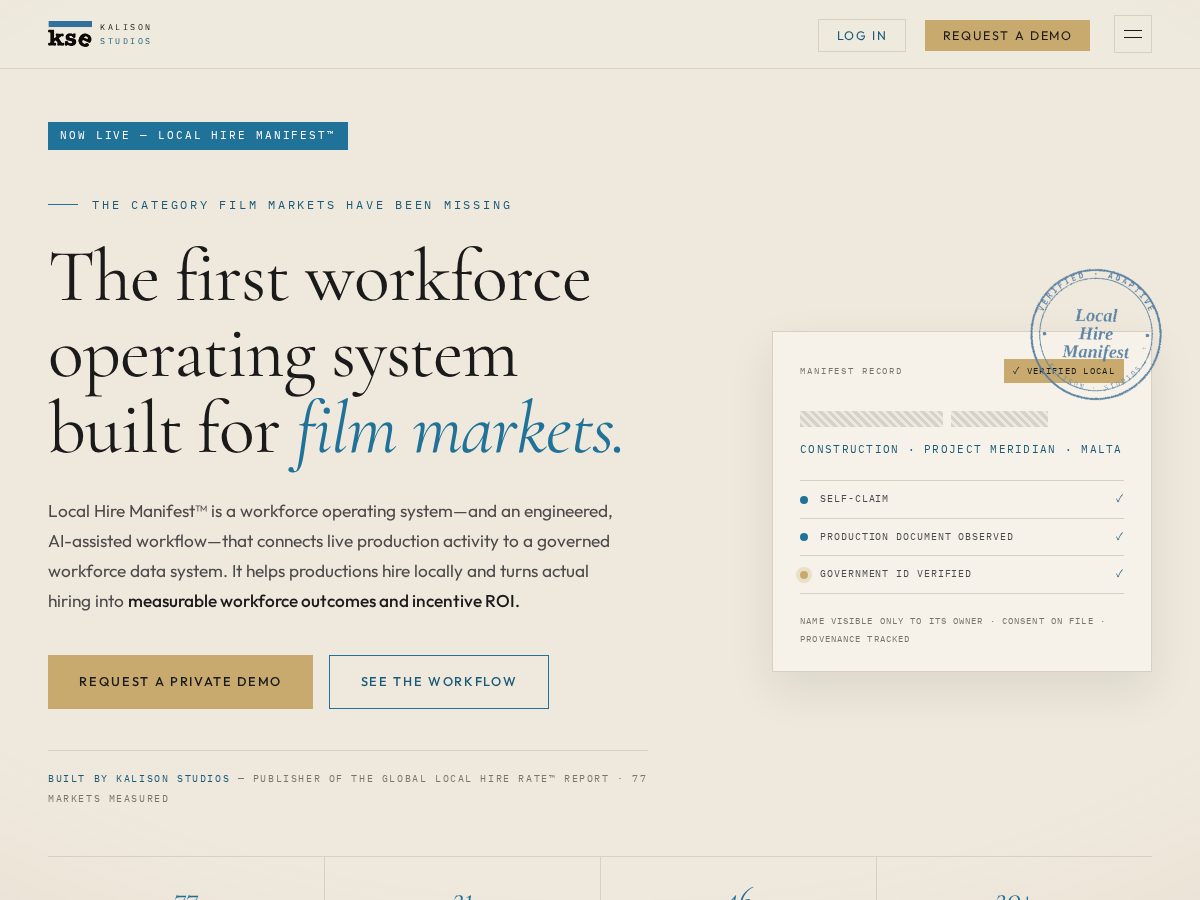
Task: Open the hamburger menu
Action: coord(1132,34)
